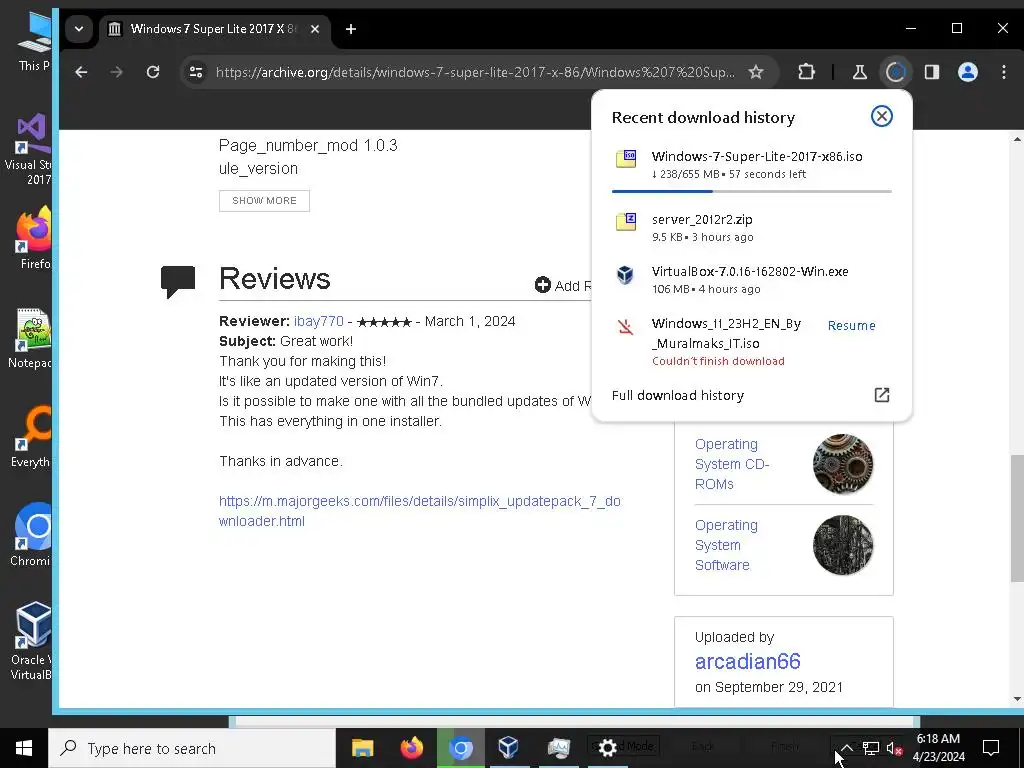Viewport: 1024px width, 768px height.
Task: Click the SHOW MORE button
Action: click(264, 200)
